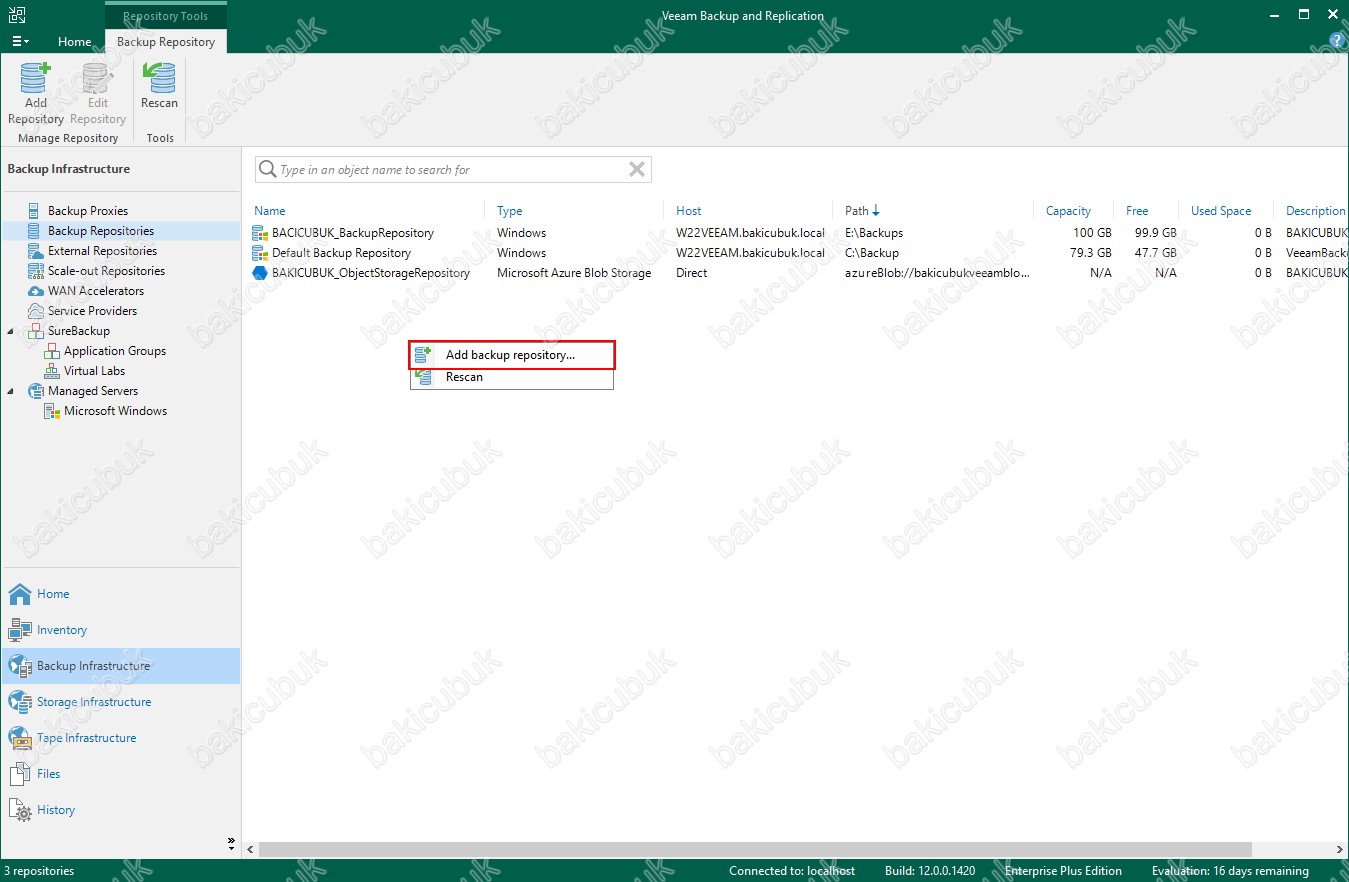This screenshot has height=882, width=1349.
Task: Open the main hamburger menu
Action: (20, 42)
